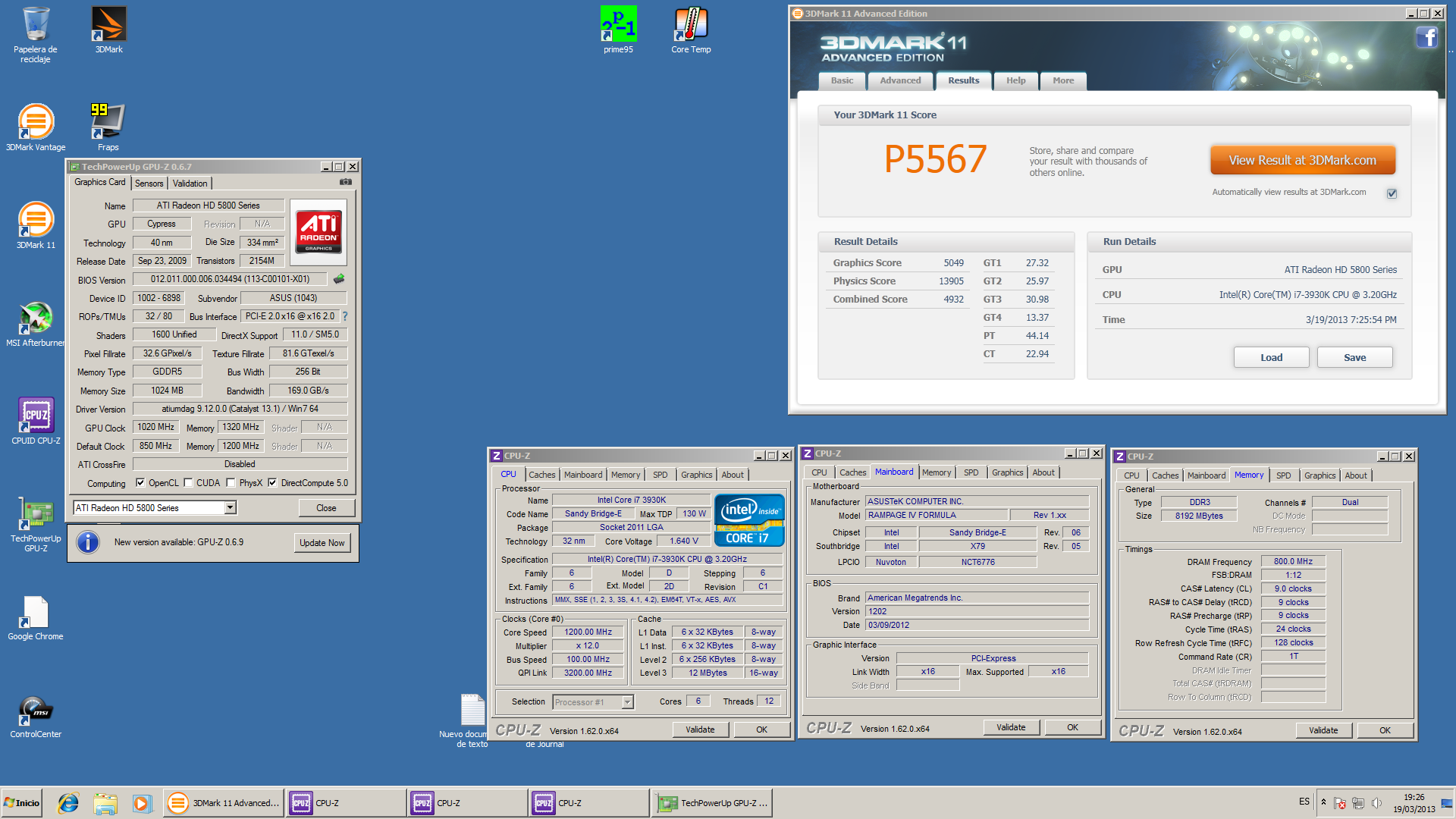The image size is (1456, 819).
Task: Click the Intel Core i7 logo in CPU-Z
Action: point(748,520)
